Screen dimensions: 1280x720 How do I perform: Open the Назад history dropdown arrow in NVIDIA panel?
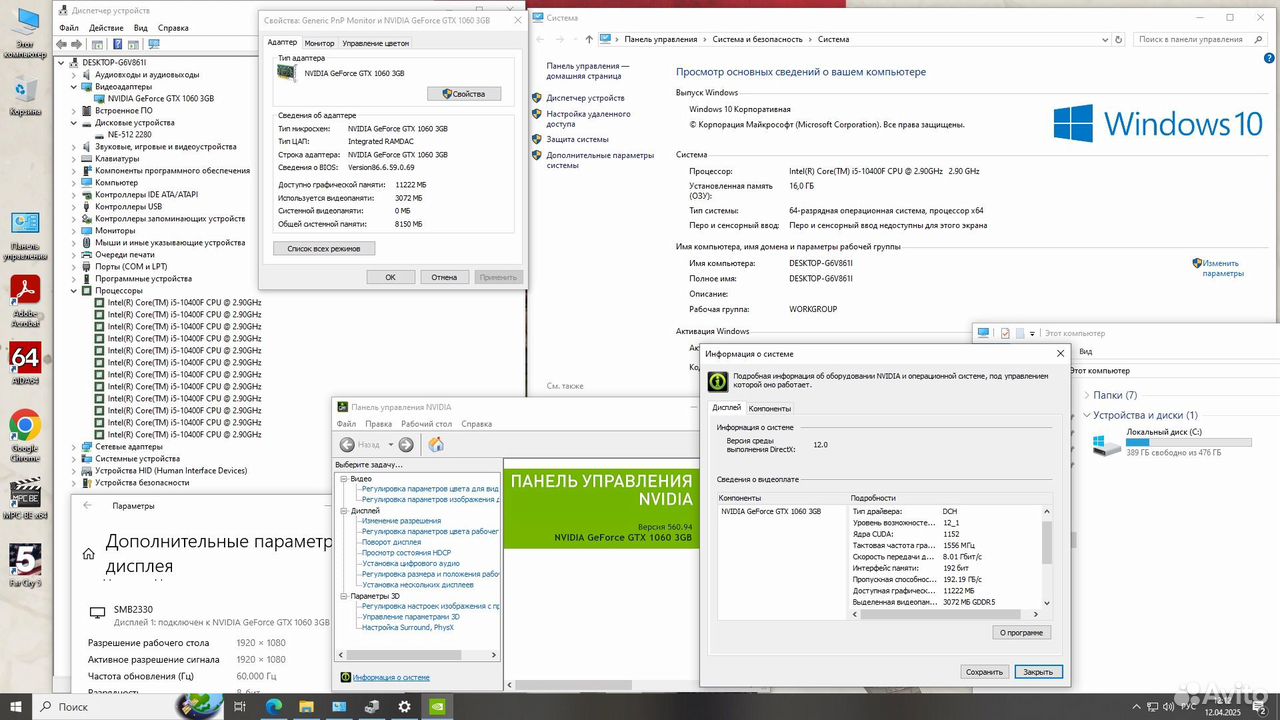[390, 445]
